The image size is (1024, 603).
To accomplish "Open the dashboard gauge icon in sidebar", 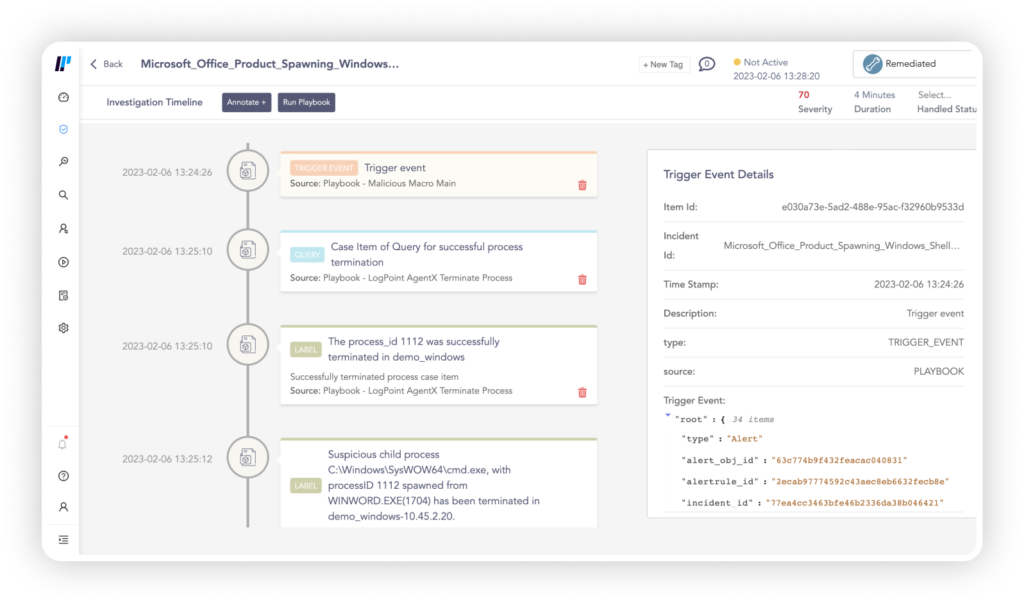I will tap(63, 97).
